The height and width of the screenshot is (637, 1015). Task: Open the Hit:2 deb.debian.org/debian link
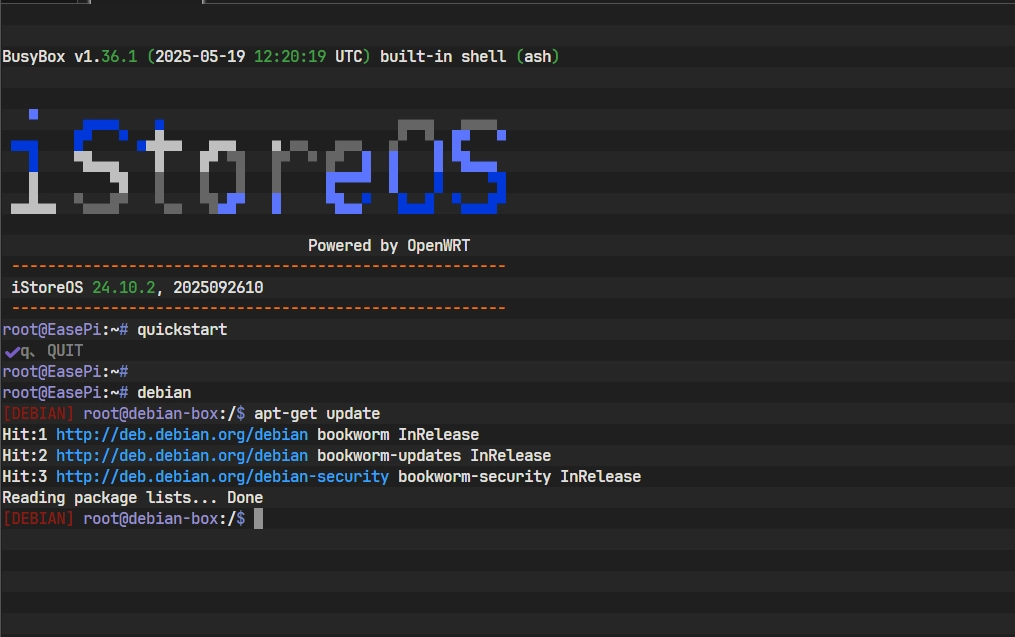182,456
